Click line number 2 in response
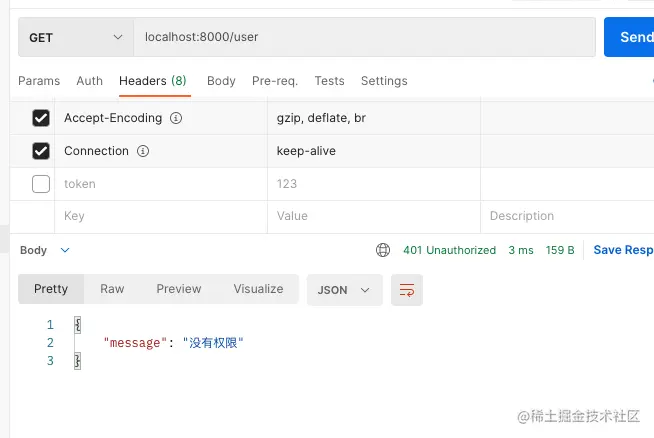654x438 pixels. click(x=50, y=343)
